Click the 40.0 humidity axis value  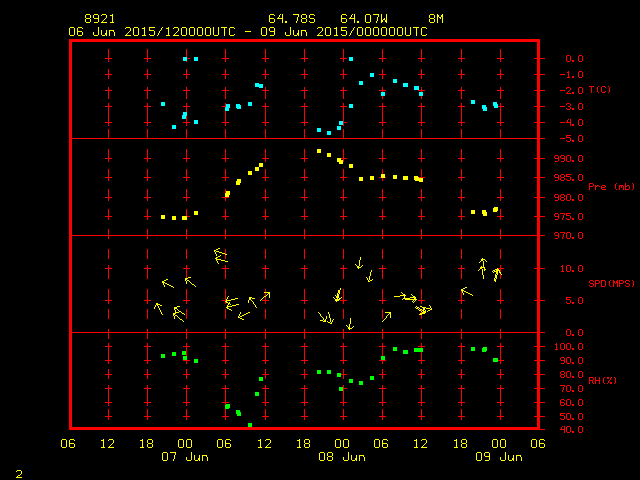[571, 430]
